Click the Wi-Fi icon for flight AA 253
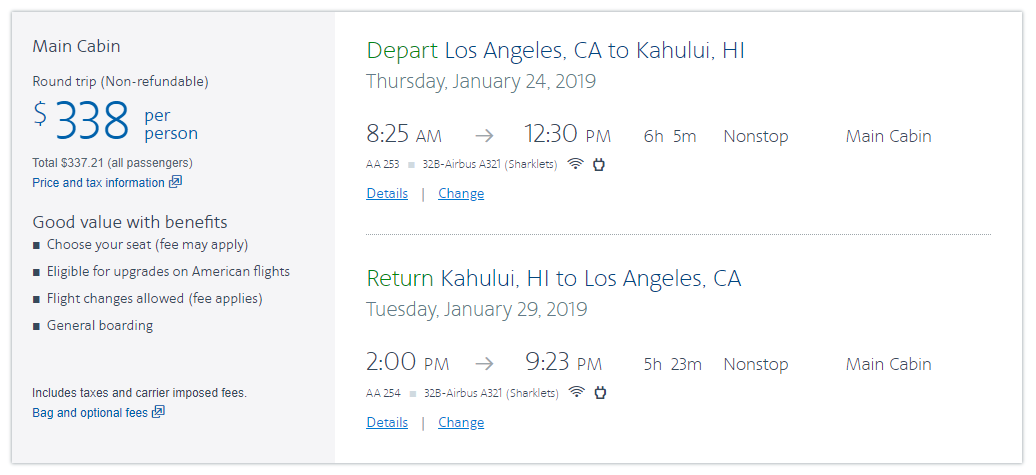Viewport: 1036px width, 475px height. click(x=575, y=164)
